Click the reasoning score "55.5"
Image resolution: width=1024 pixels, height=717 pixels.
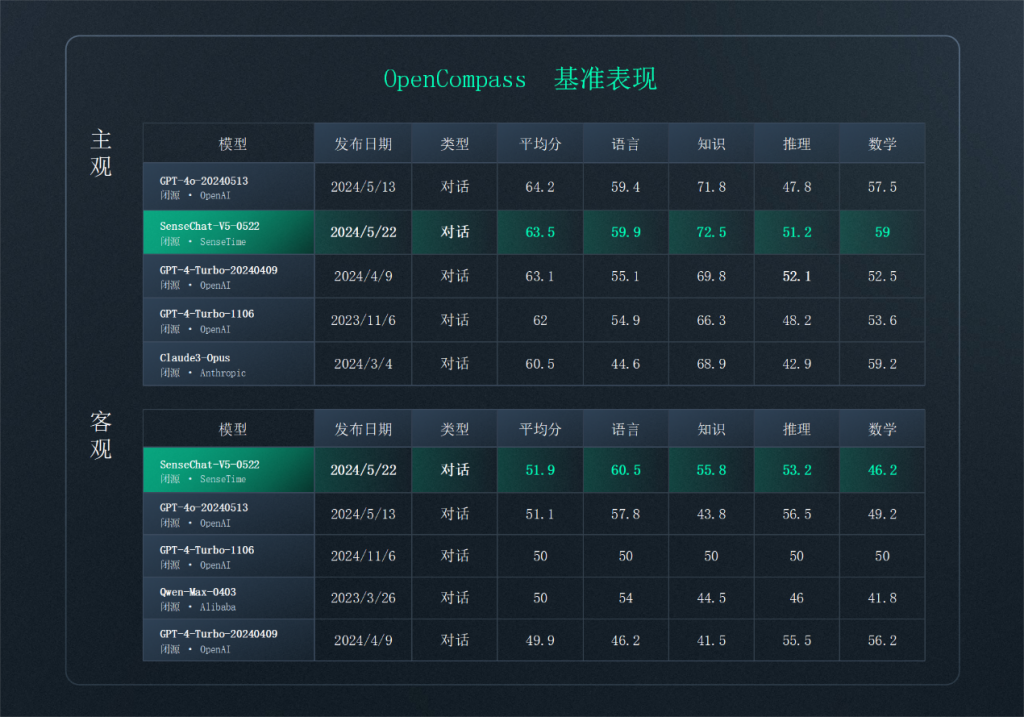pyautogui.click(x=797, y=640)
